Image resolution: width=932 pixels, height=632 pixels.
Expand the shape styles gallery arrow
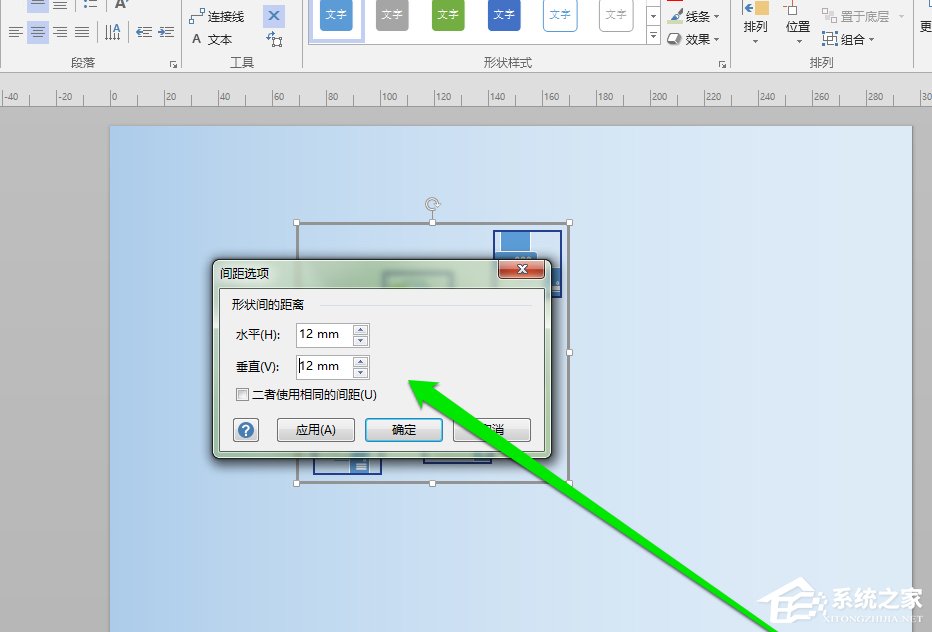(654, 34)
